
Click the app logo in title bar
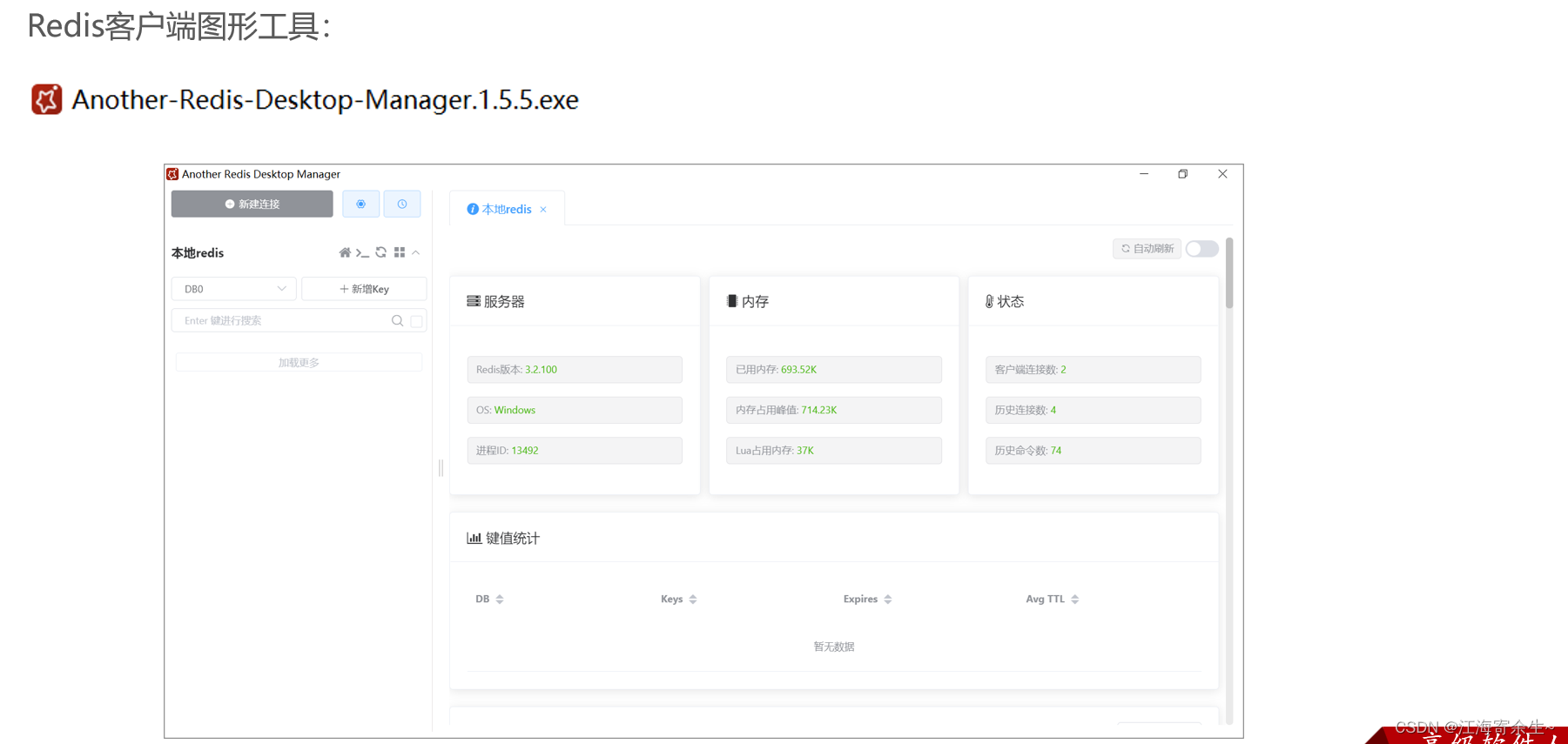point(172,174)
